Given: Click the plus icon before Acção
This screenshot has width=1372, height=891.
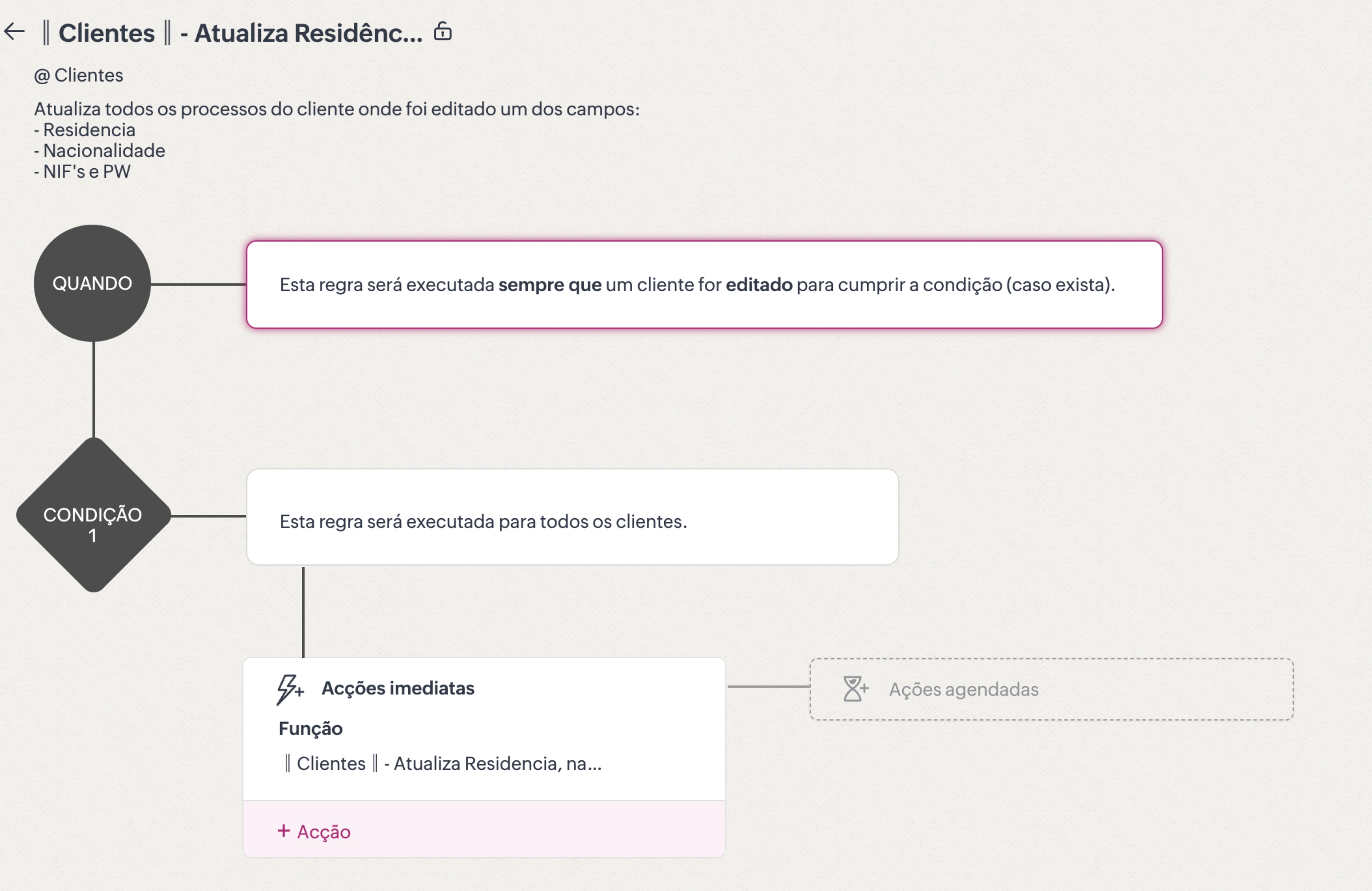Looking at the screenshot, I should 283,830.
